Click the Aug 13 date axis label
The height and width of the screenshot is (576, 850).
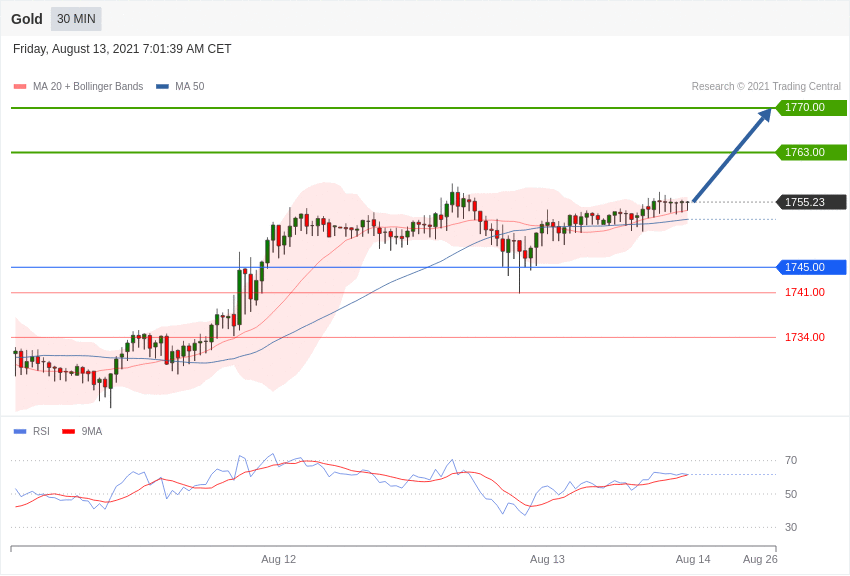coord(547,559)
